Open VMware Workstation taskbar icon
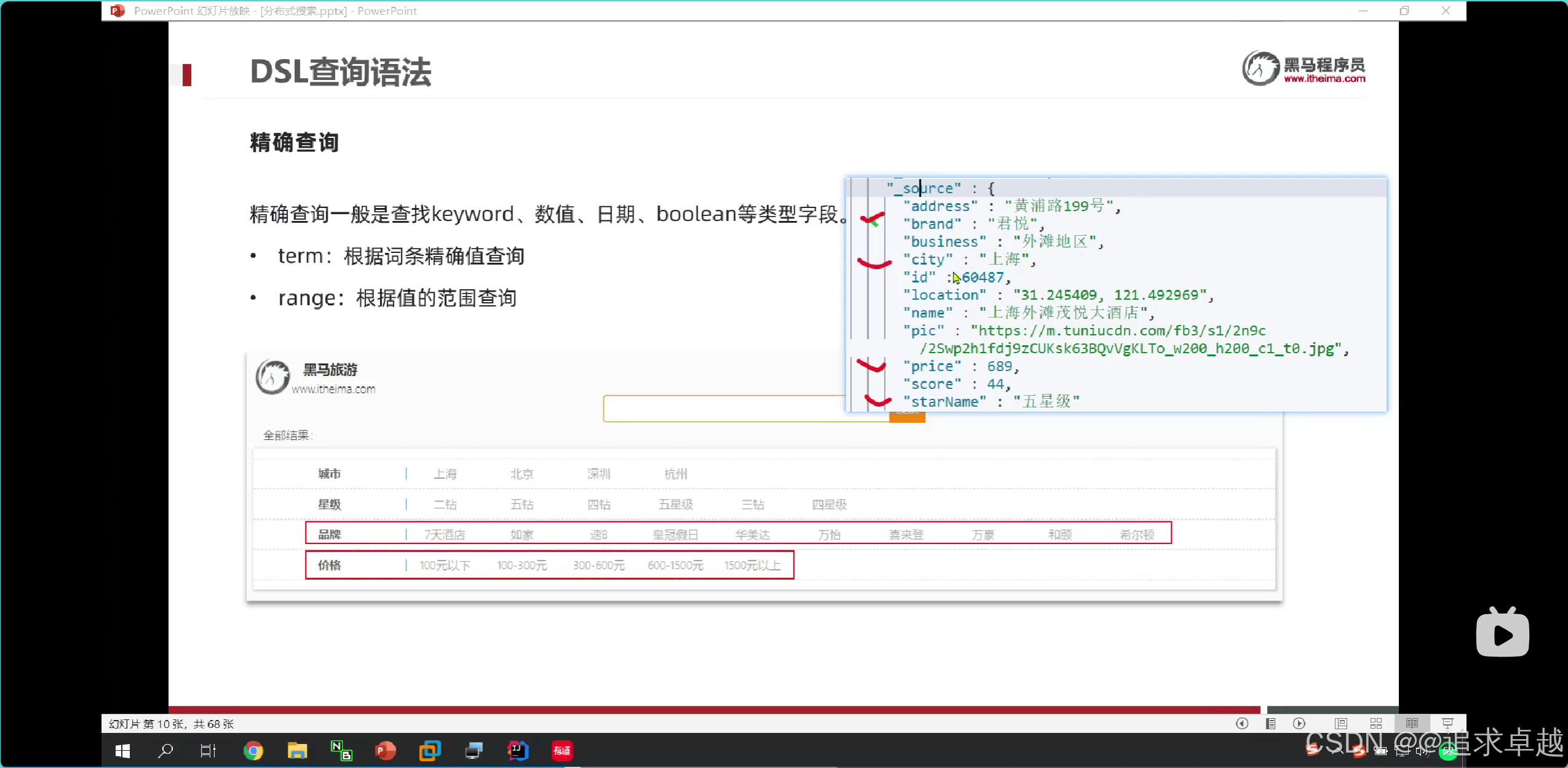This screenshot has height=768, width=1568. (429, 751)
